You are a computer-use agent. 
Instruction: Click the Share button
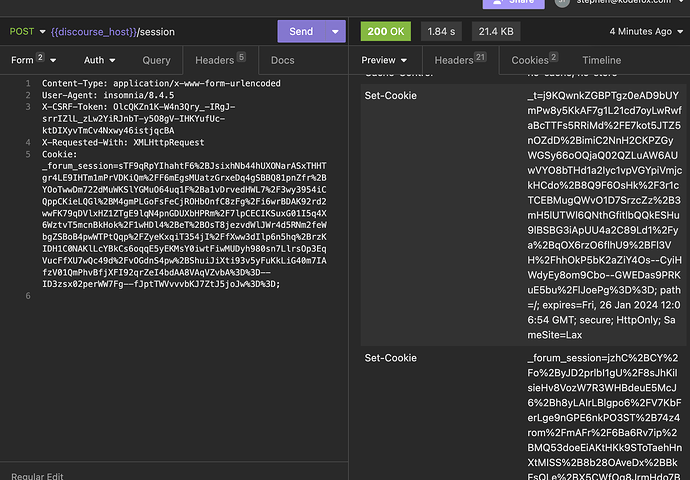tap(514, 3)
